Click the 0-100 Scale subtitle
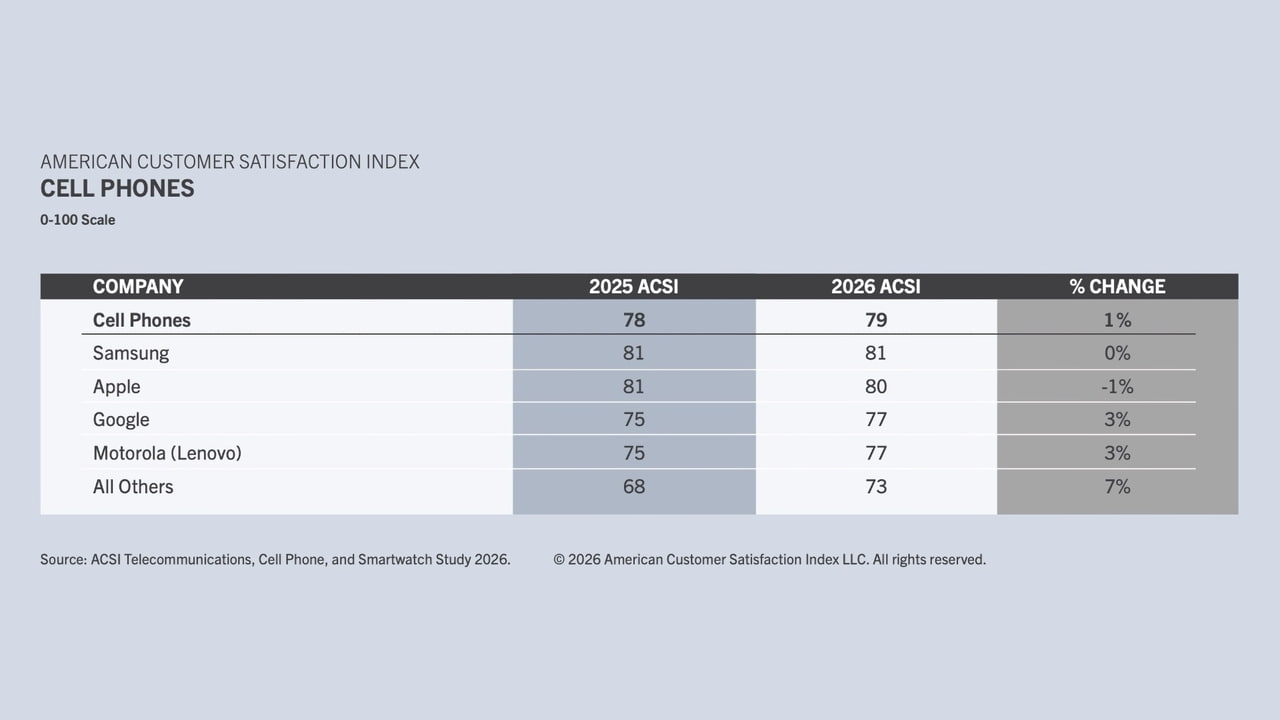Image resolution: width=1280 pixels, height=720 pixels. (x=78, y=220)
